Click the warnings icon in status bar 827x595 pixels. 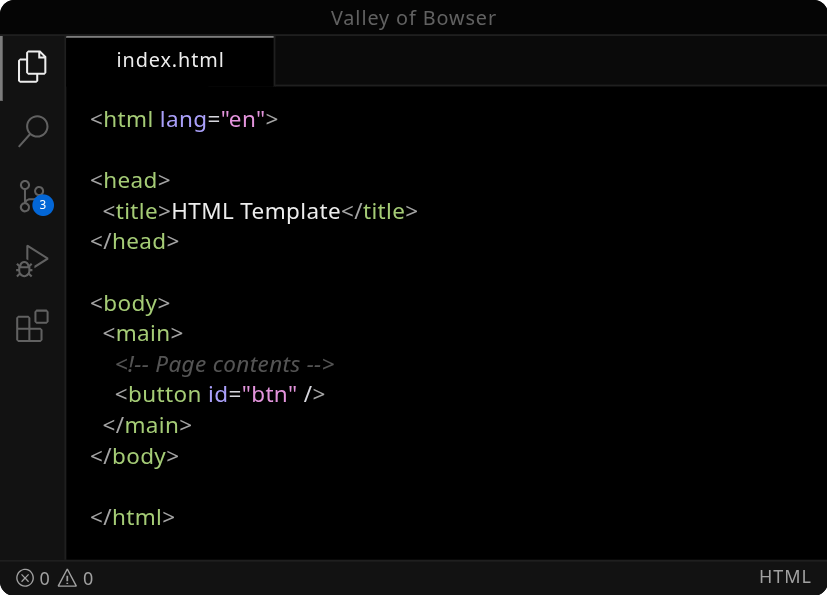[77, 578]
